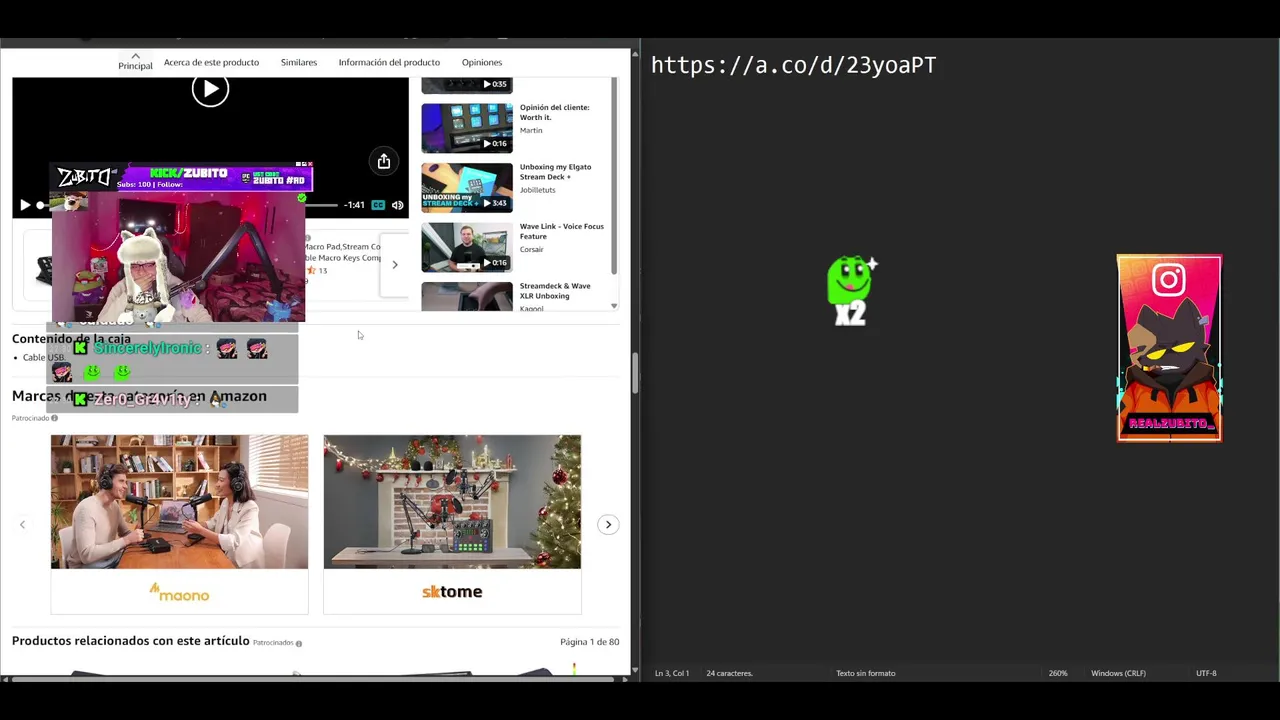
Task: Click Patrocinados info near Productos relacionados
Action: pos(298,643)
